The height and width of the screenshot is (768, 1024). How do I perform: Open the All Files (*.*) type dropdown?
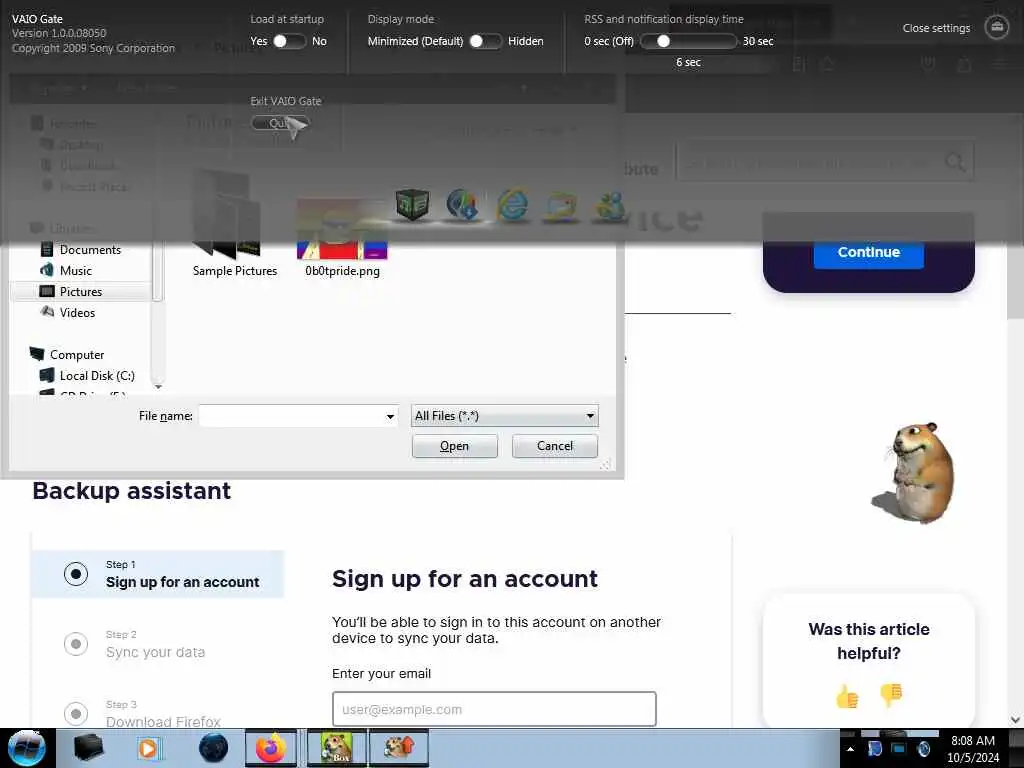click(505, 416)
